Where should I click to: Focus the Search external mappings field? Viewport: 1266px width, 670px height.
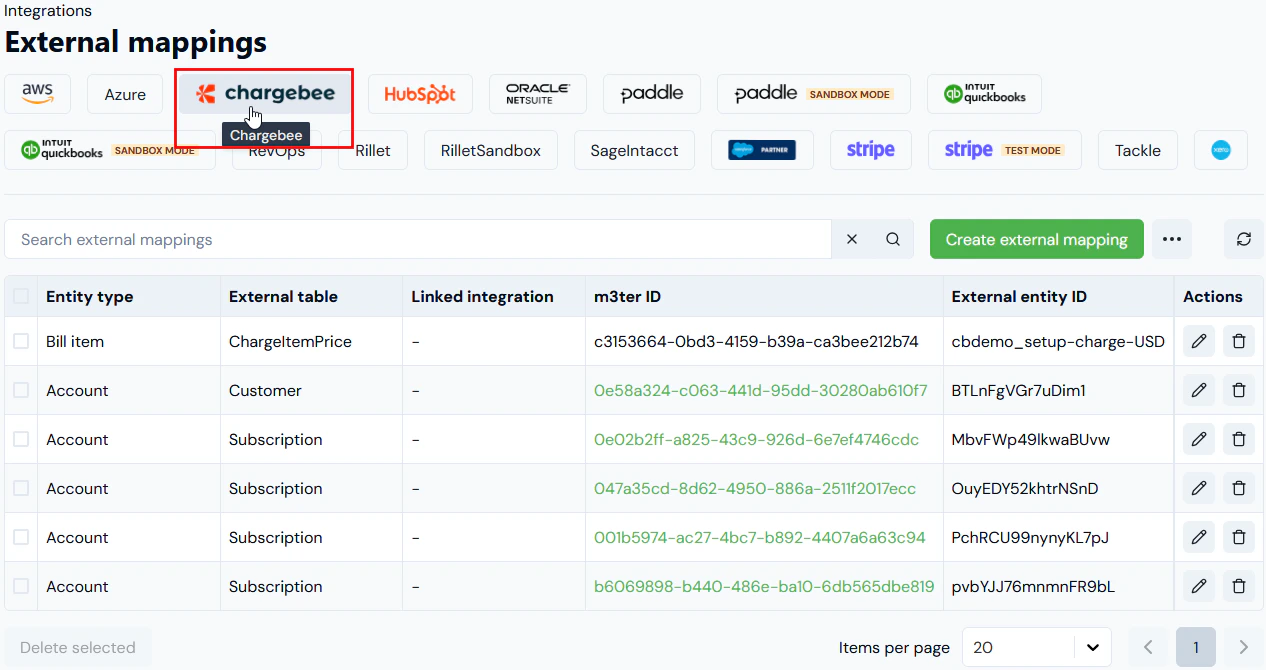click(x=418, y=239)
